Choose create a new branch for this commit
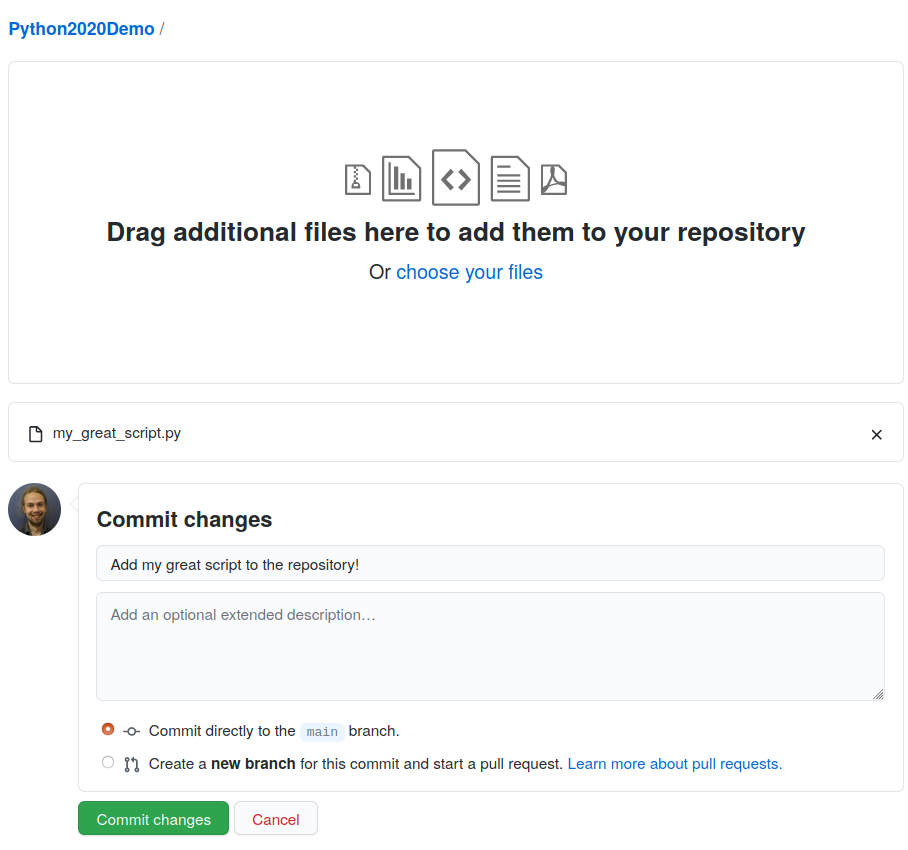Image resolution: width=908 pixels, height=850 pixels. click(x=107, y=762)
